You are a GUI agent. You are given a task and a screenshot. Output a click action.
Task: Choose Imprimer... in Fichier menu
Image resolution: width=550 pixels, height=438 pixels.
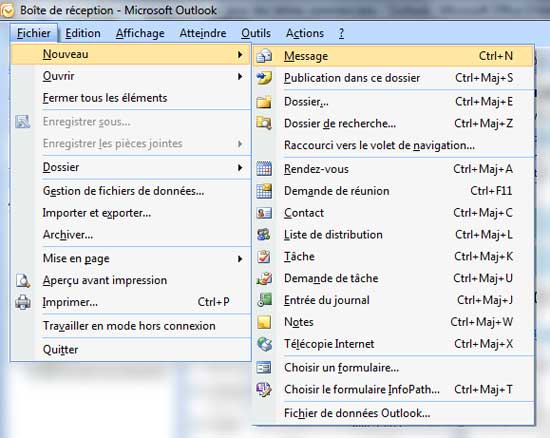click(131, 302)
